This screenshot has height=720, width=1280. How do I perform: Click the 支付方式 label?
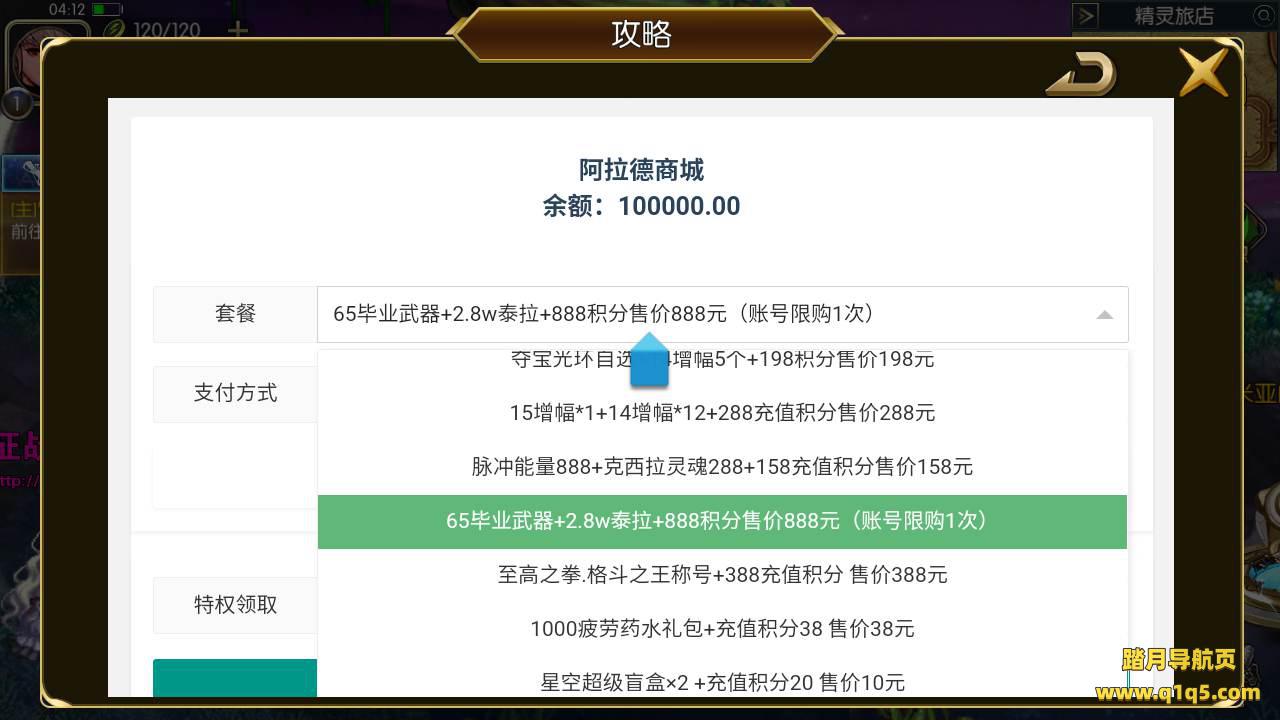click(235, 393)
